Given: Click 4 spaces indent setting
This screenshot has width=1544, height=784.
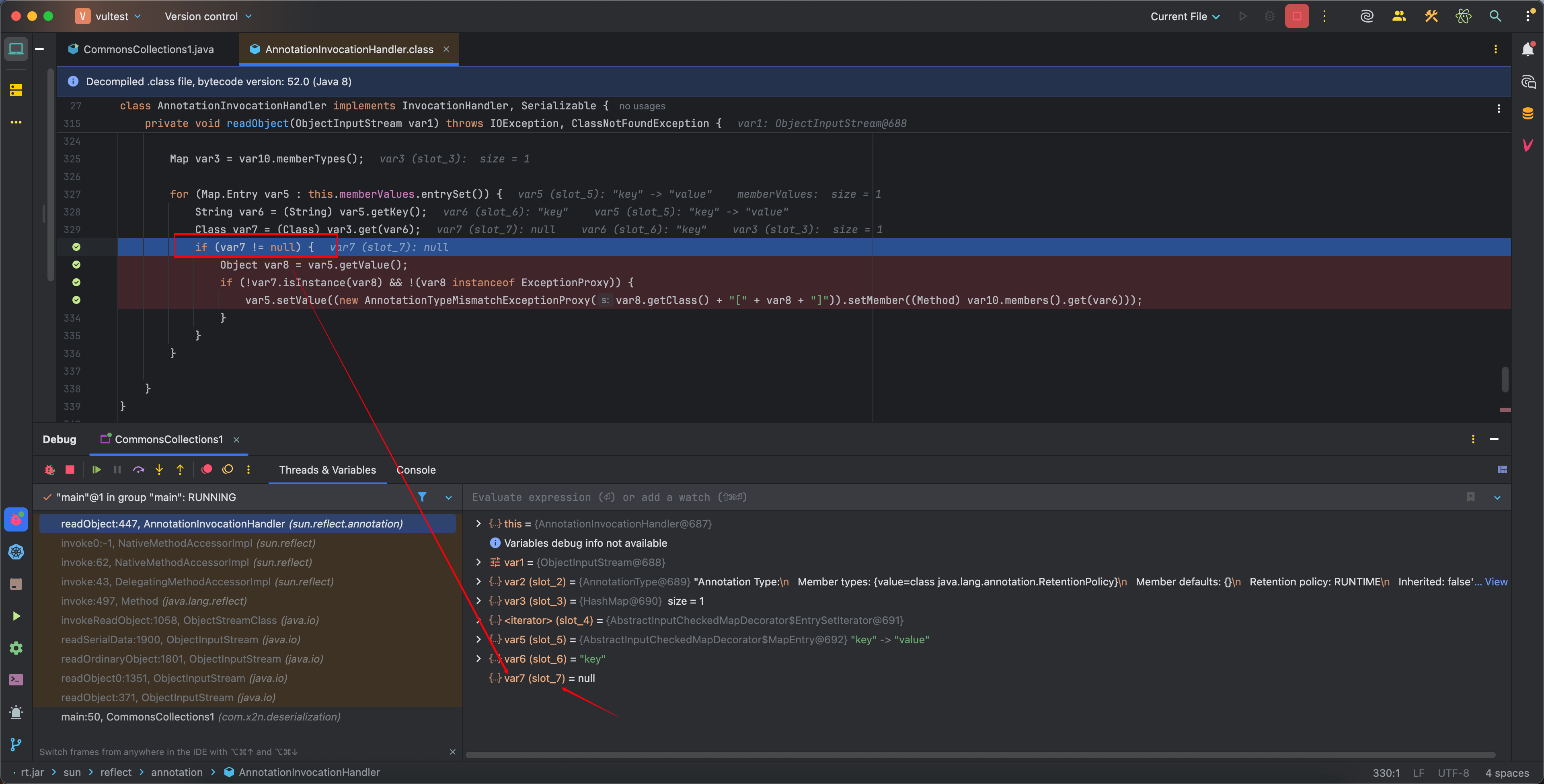Looking at the screenshot, I should tap(1507, 773).
